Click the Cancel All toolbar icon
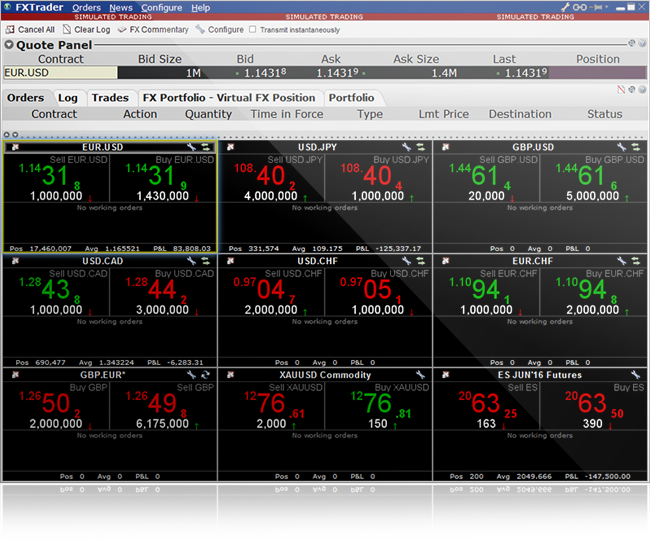This screenshot has height=541, width=650. (10, 30)
